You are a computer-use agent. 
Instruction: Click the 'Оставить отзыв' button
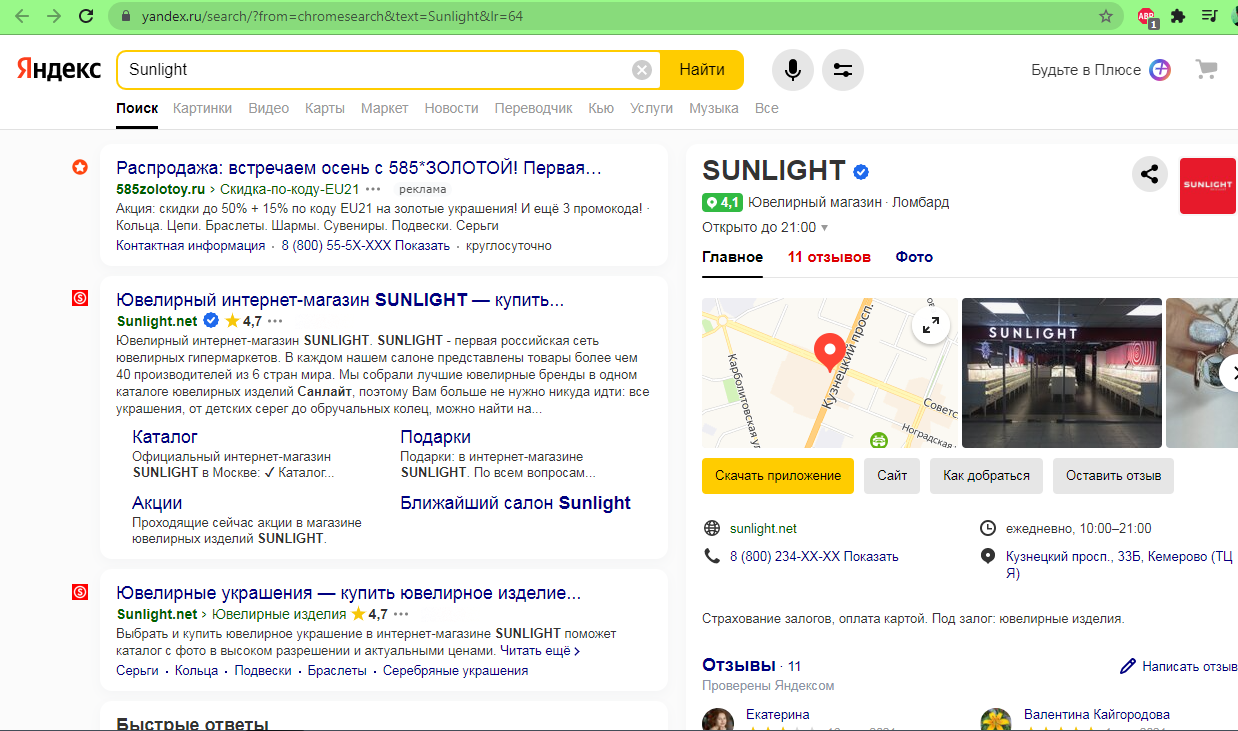(x=1113, y=476)
